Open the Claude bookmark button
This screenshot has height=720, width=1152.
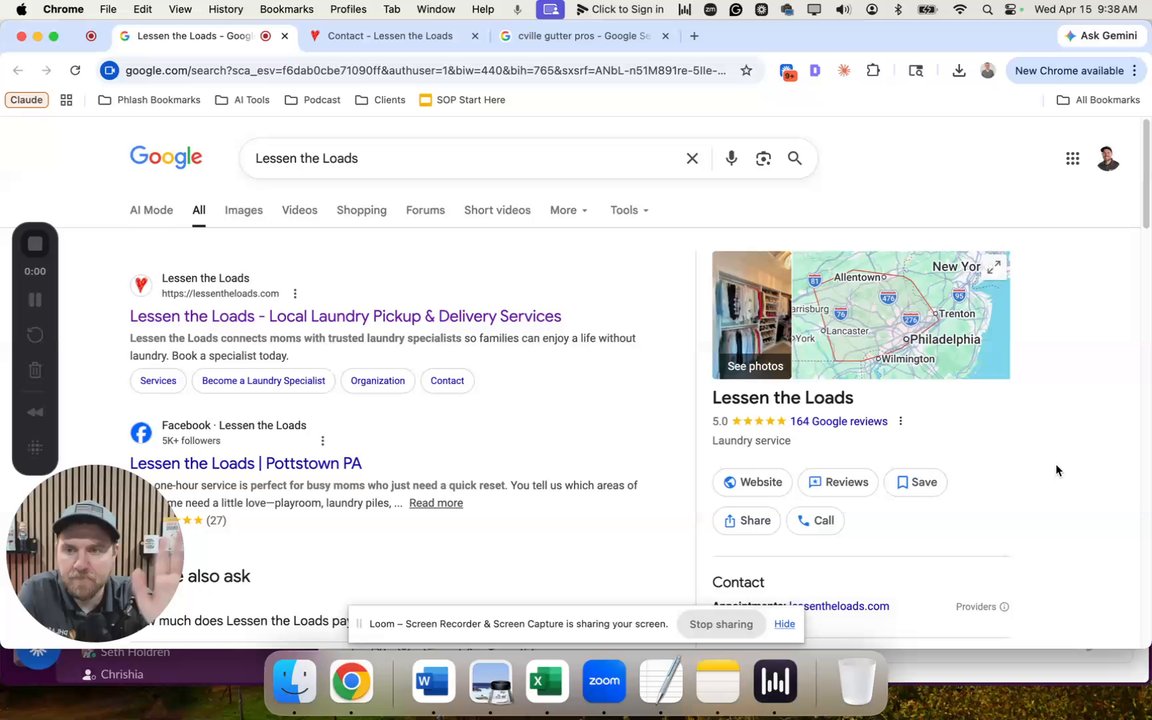26,100
